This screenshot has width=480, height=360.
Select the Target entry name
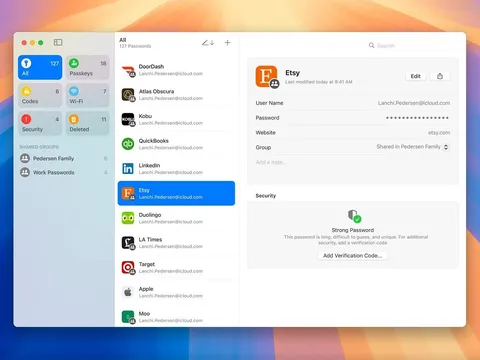(147, 264)
